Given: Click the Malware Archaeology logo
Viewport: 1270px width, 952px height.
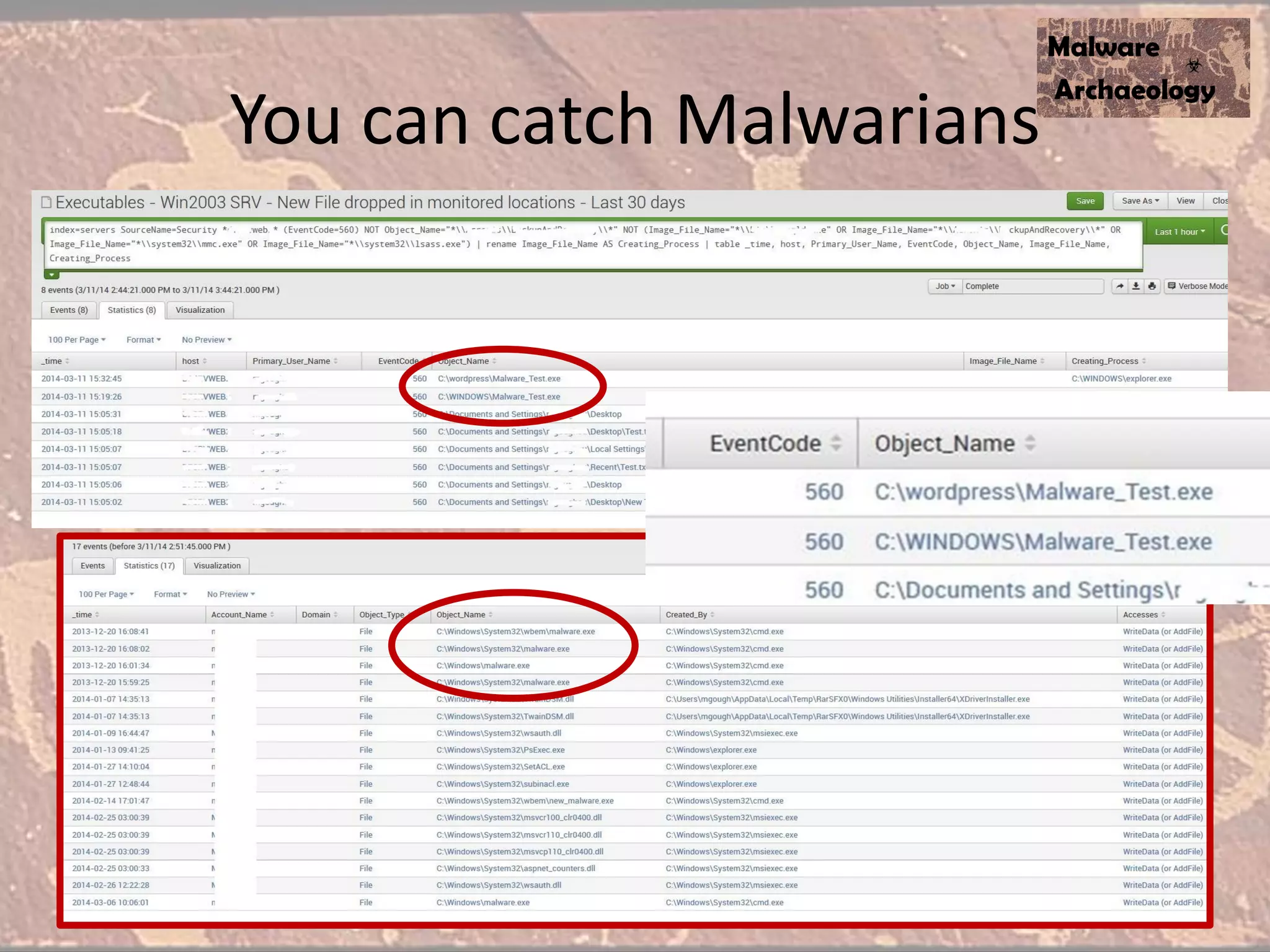Looking at the screenshot, I should coord(1143,68).
